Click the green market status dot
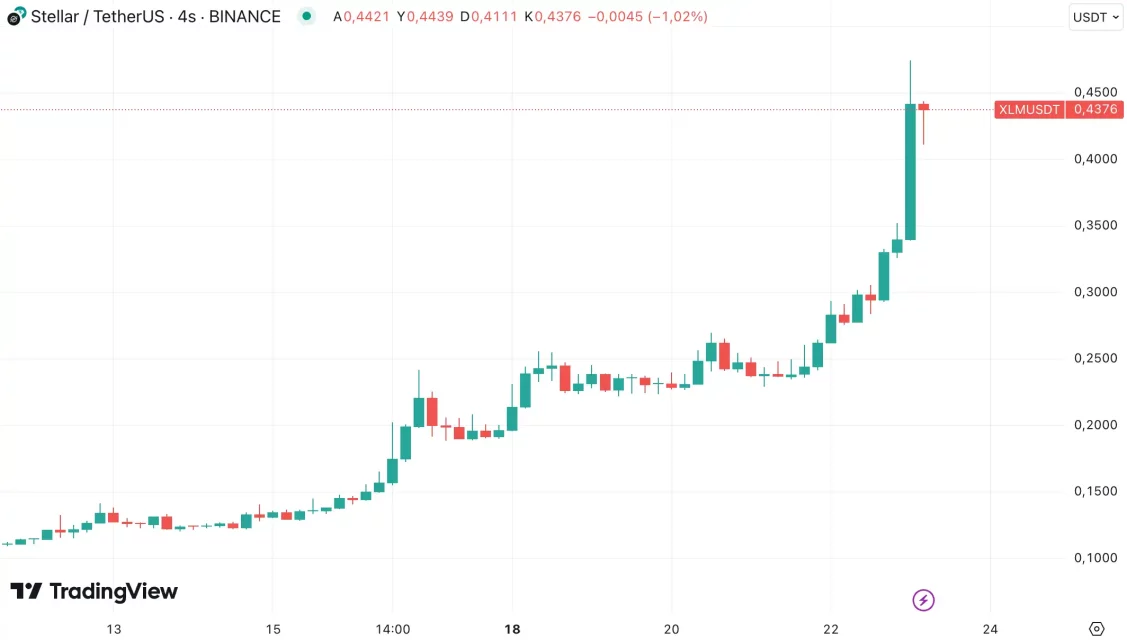This screenshot has width=1127, height=640. 305,17
